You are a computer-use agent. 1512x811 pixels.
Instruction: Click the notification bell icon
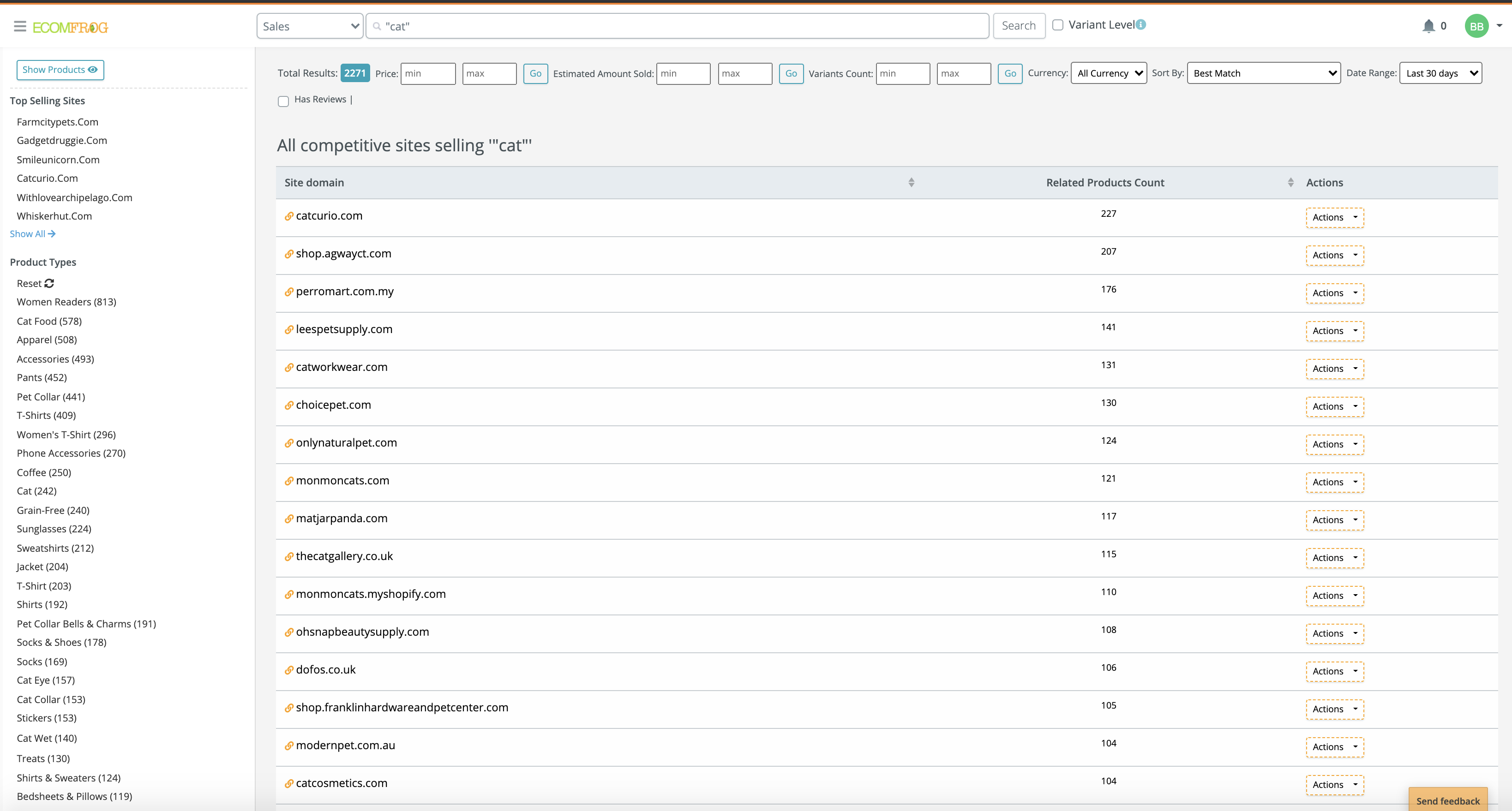point(1428,26)
